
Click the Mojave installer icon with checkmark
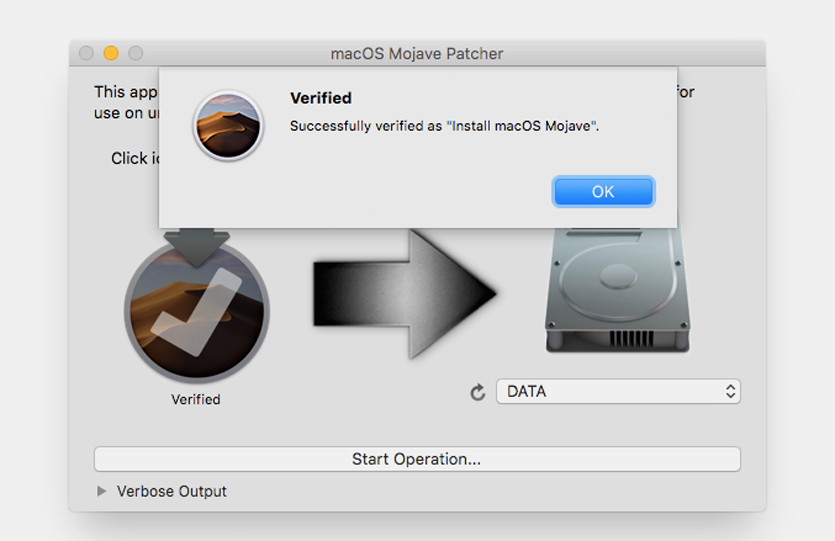pyautogui.click(x=197, y=309)
